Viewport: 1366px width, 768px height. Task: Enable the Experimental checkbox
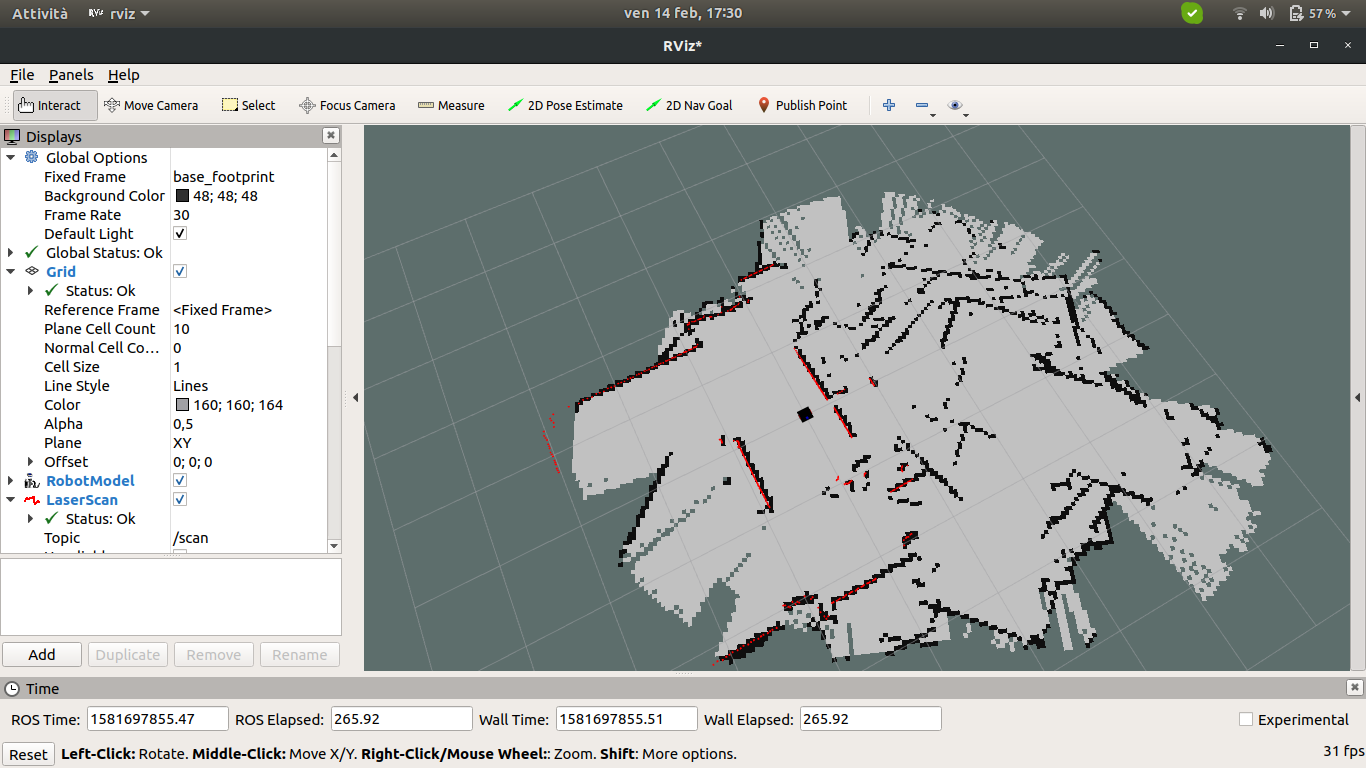pyautogui.click(x=1246, y=719)
